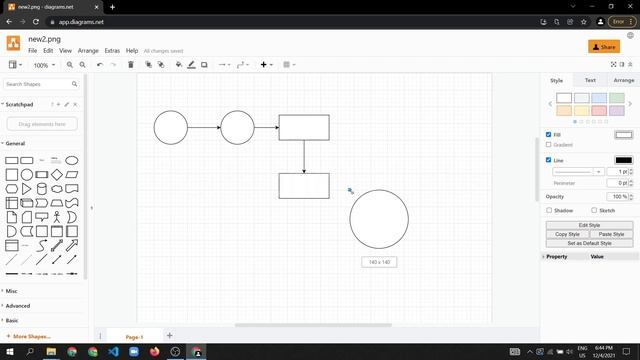Select the Curve S-shaped connector shape

pos(42,245)
